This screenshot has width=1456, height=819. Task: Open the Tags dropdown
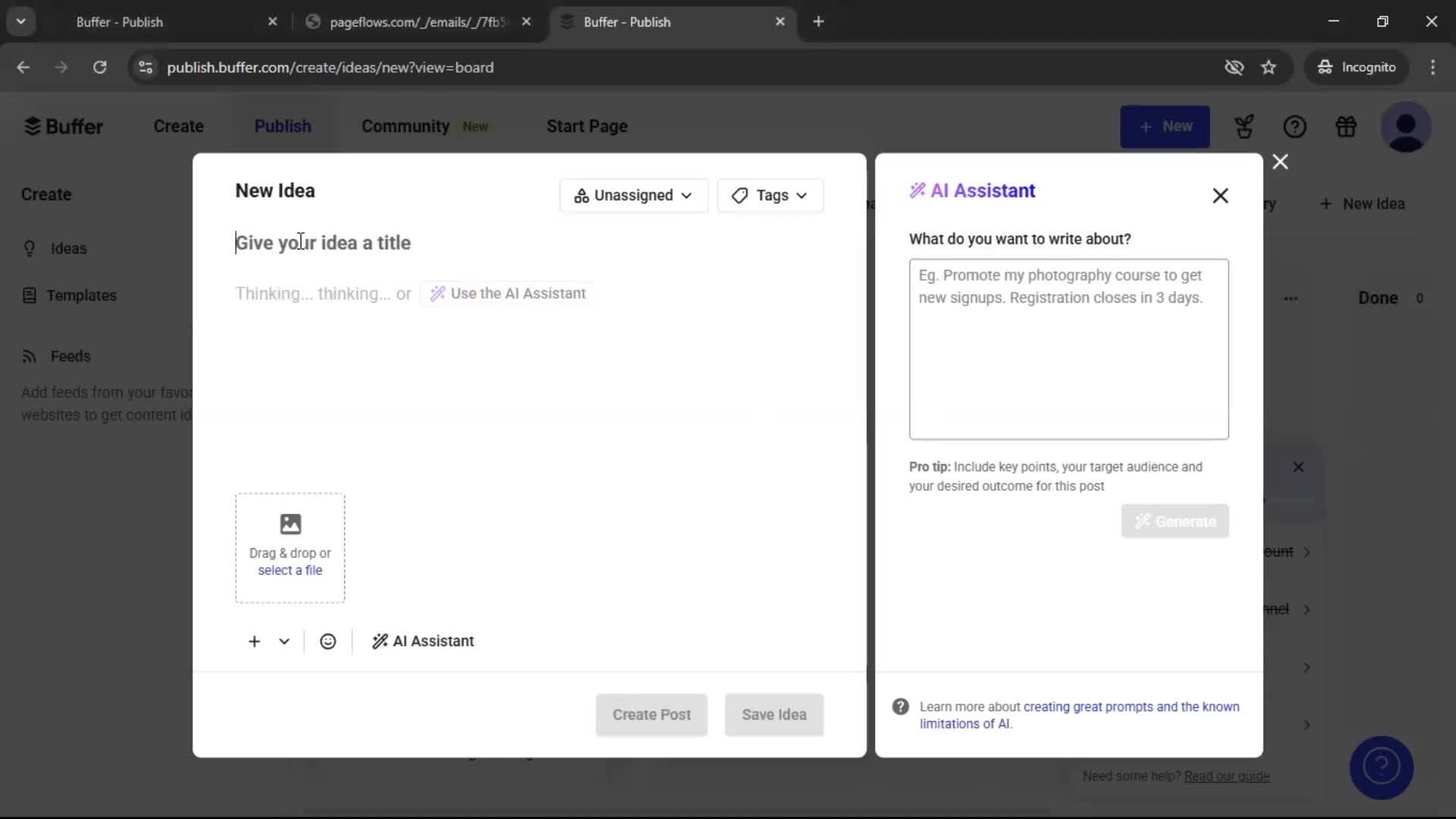770,195
